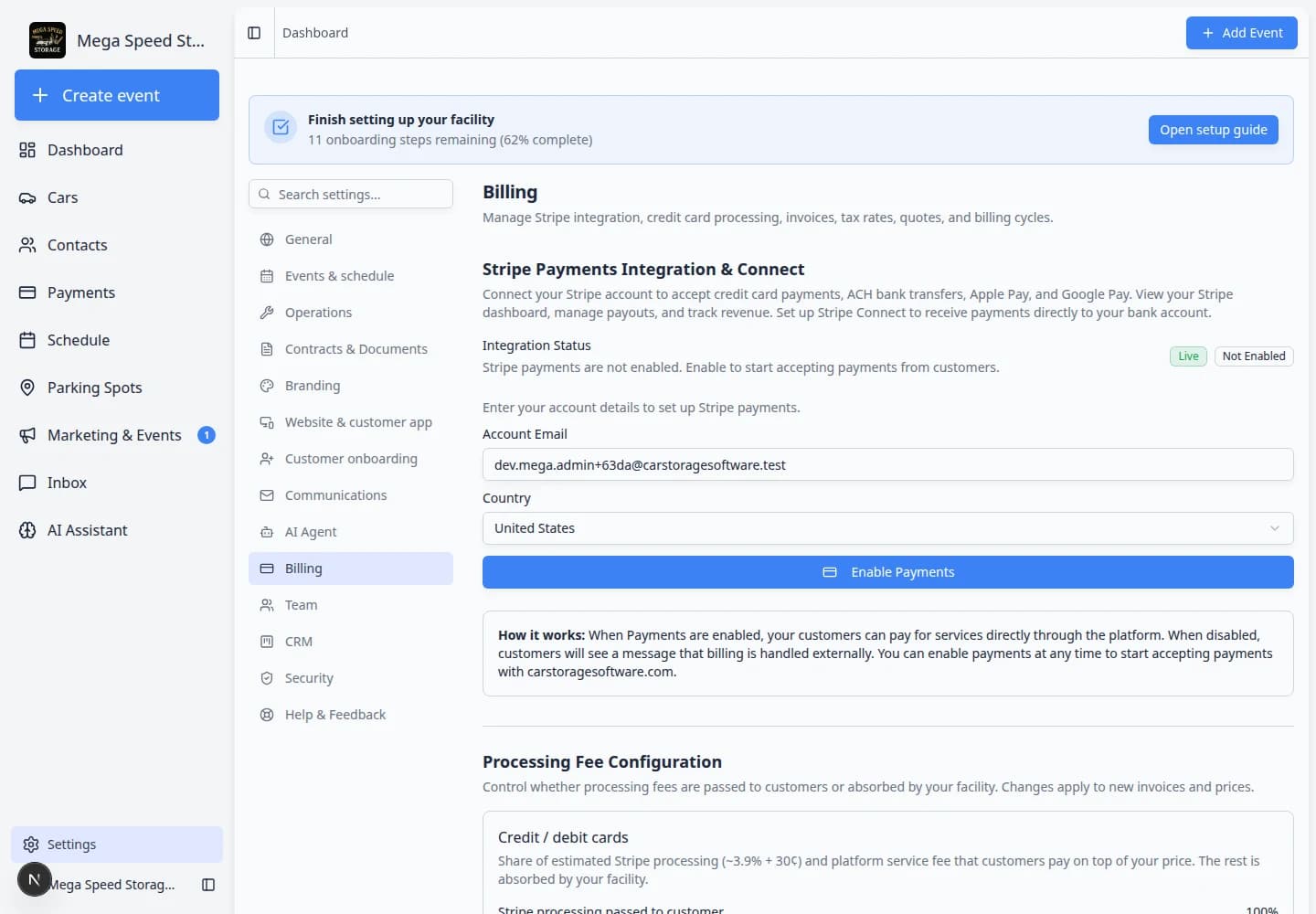Click the Credit / debit cards heading
Viewport: 1316px width, 914px height.
(x=563, y=837)
